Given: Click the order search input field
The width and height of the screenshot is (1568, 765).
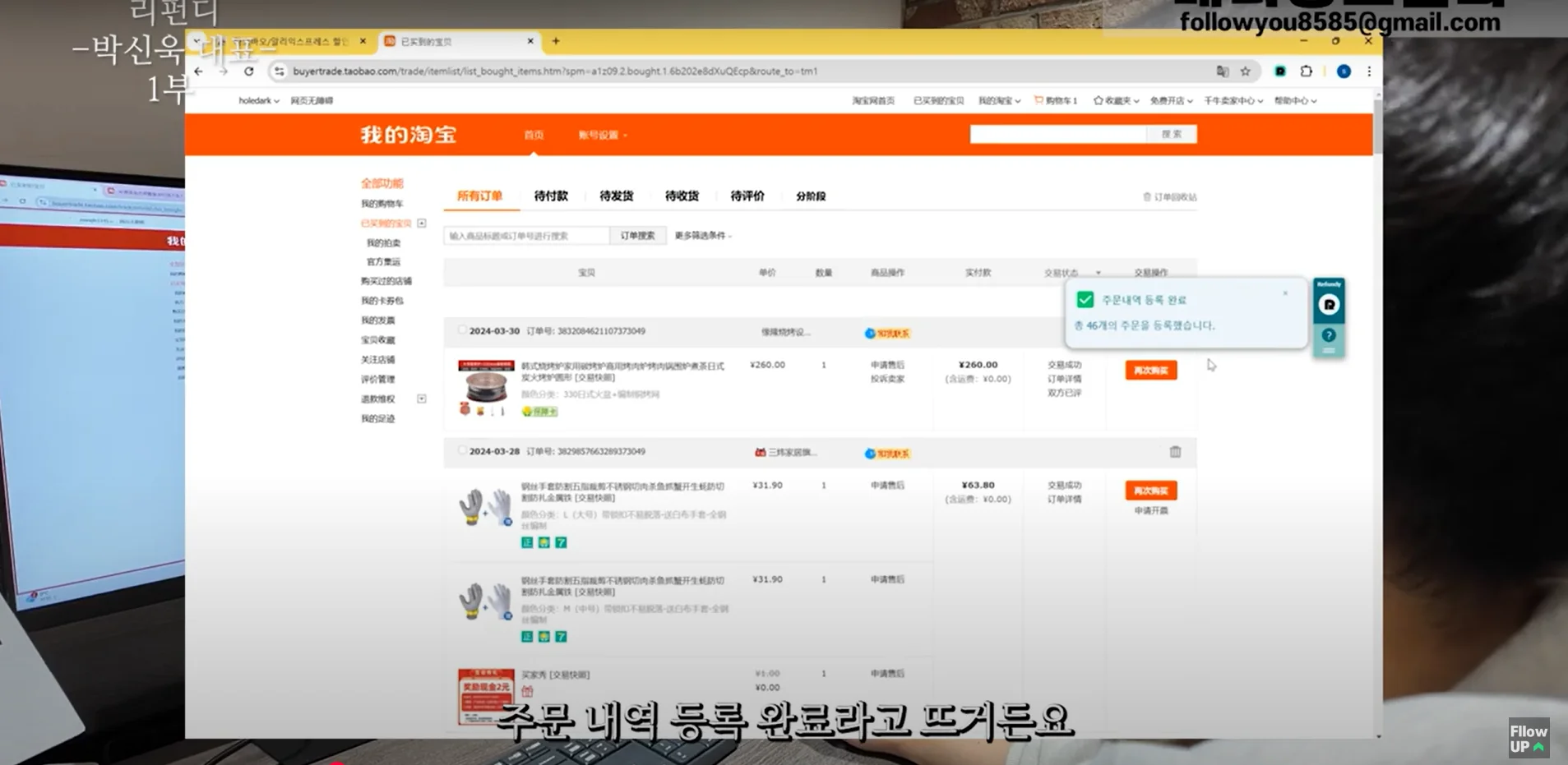Looking at the screenshot, I should click(526, 236).
